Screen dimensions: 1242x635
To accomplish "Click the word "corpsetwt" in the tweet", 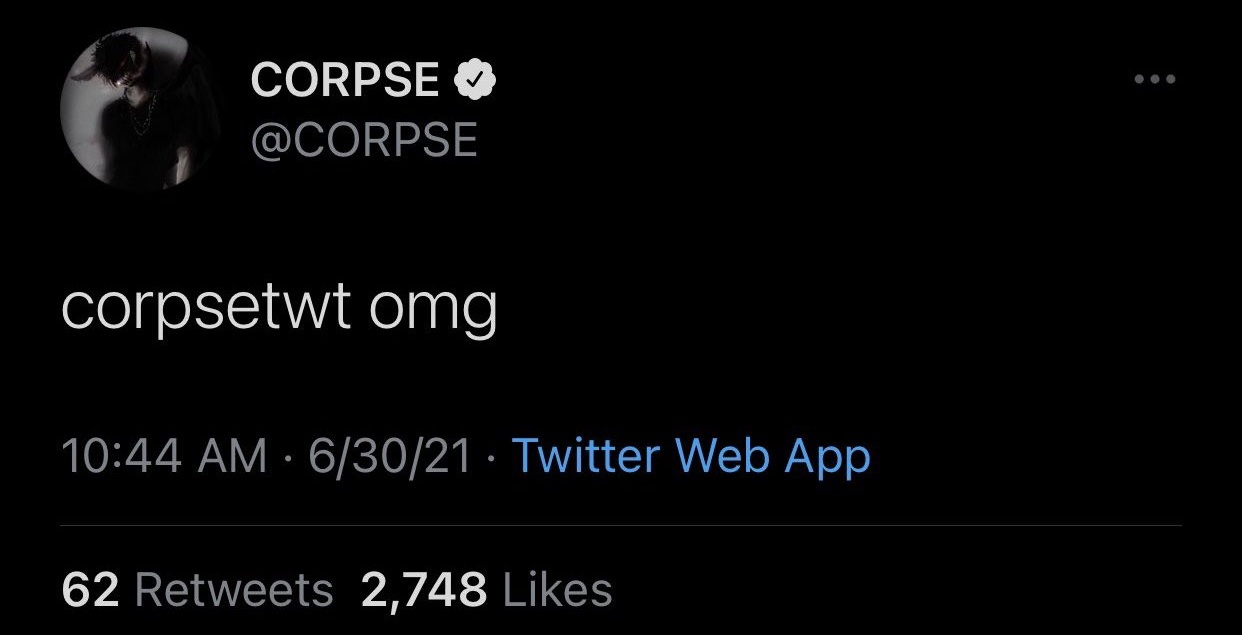I will click(x=205, y=309).
